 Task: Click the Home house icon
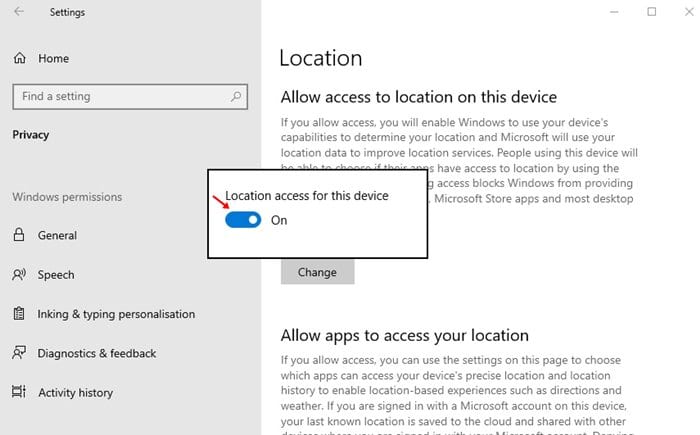coord(19,59)
